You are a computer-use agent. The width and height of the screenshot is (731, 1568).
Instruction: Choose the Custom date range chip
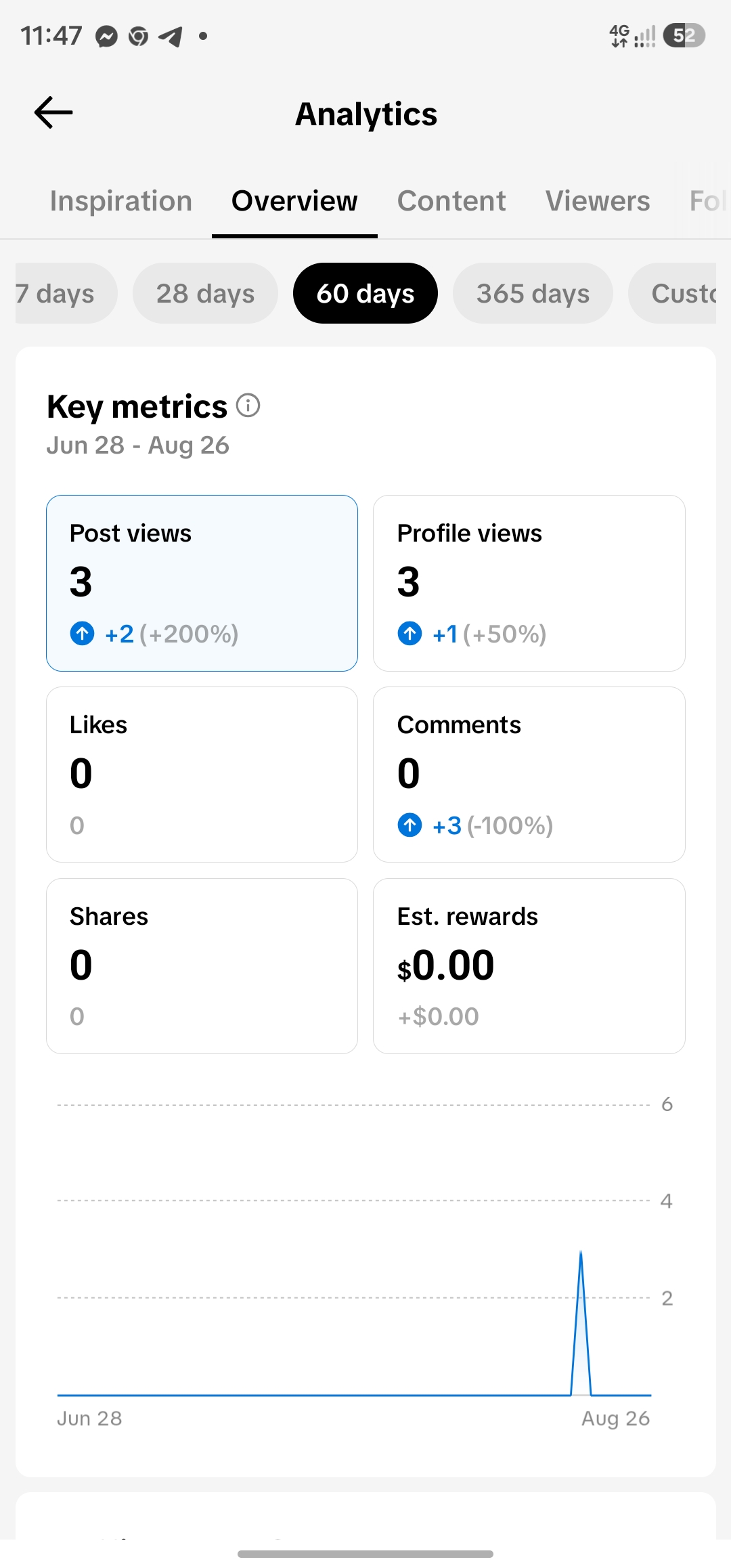pos(672,293)
